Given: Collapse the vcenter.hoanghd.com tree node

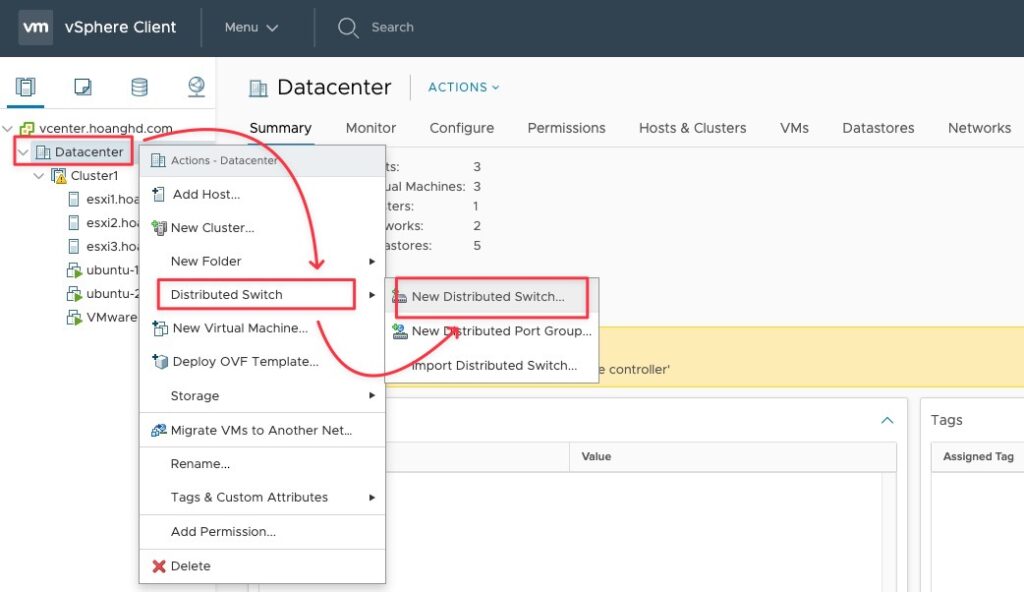Looking at the screenshot, I should [8, 128].
